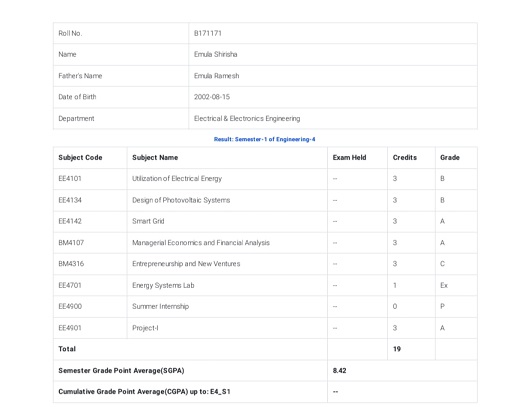528x407 pixels.
Task: Click the Exam Held column header
Action: pyautogui.click(x=349, y=158)
